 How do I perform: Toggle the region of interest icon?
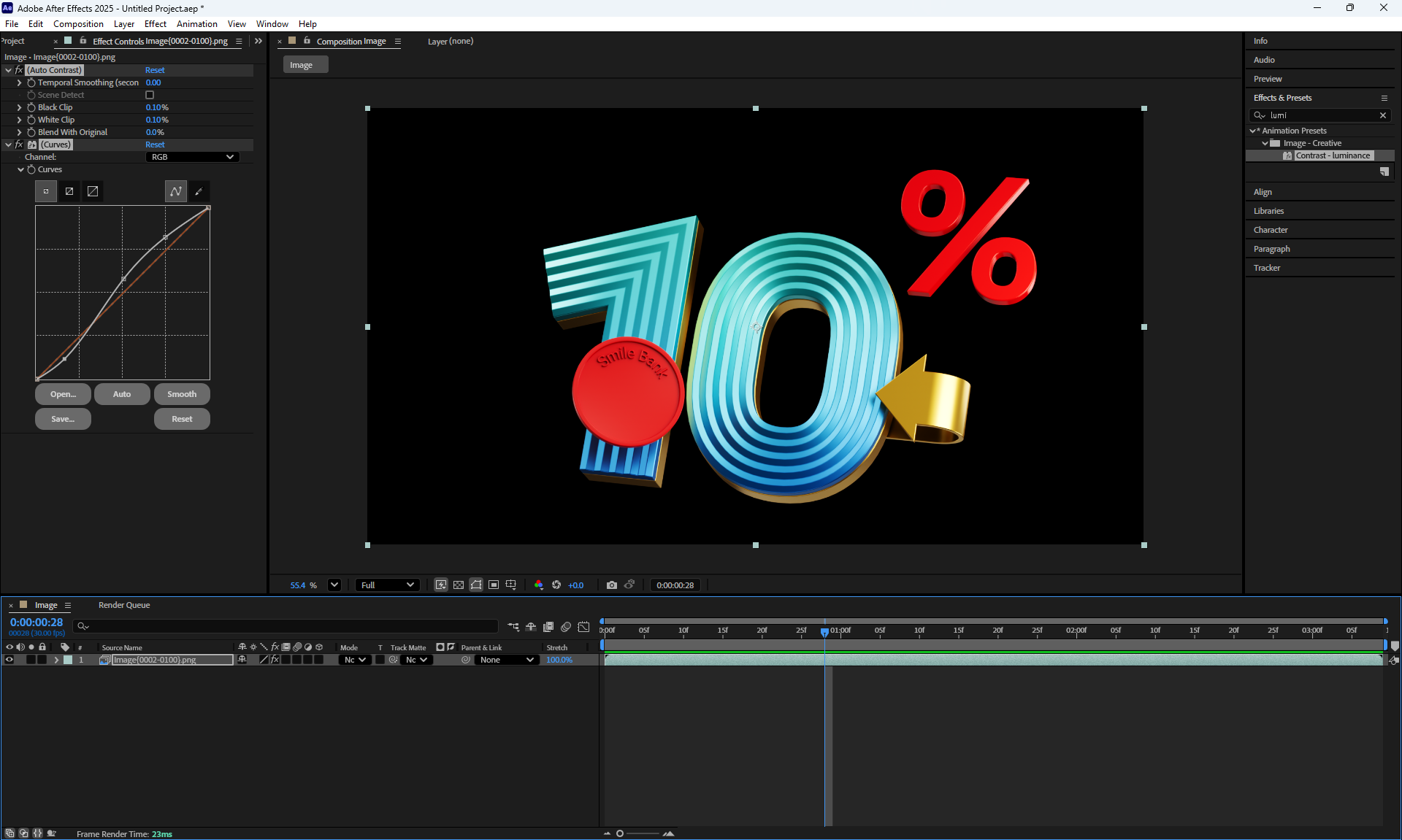tap(494, 585)
